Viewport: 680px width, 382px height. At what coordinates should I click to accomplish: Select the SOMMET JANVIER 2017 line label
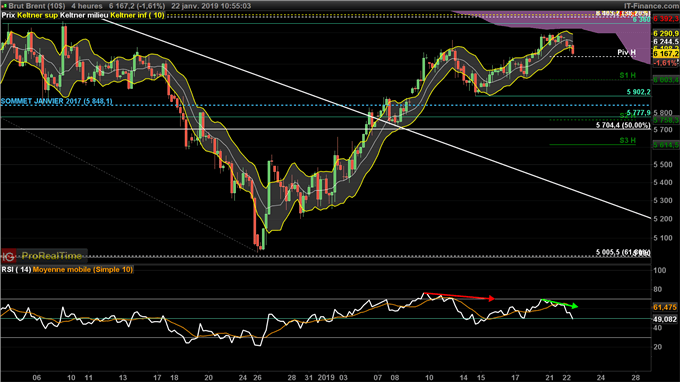56,101
